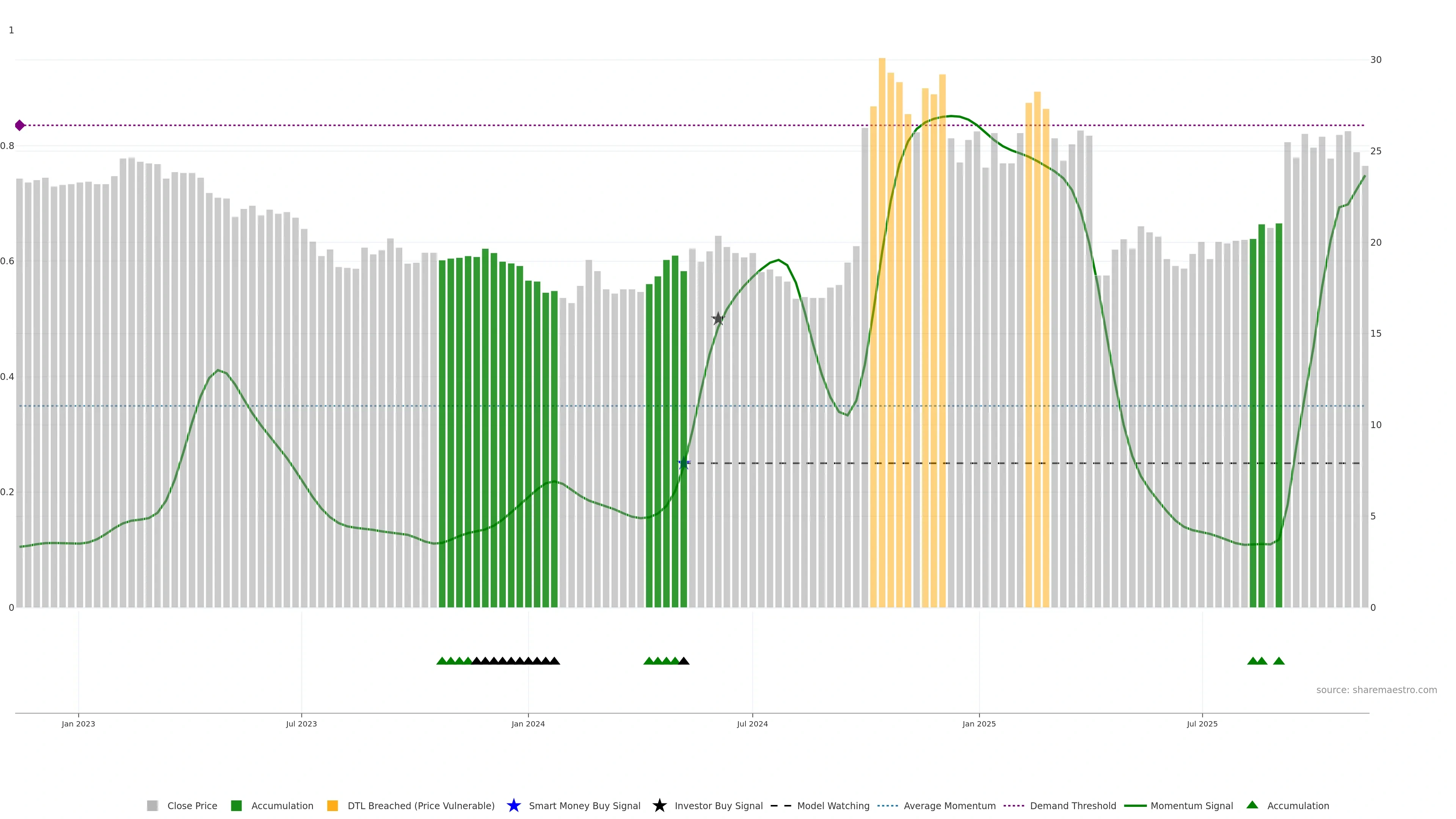Viewport: 1456px width, 819px height.
Task: Click the green Accumulation square swatch in legend
Action: point(236,805)
